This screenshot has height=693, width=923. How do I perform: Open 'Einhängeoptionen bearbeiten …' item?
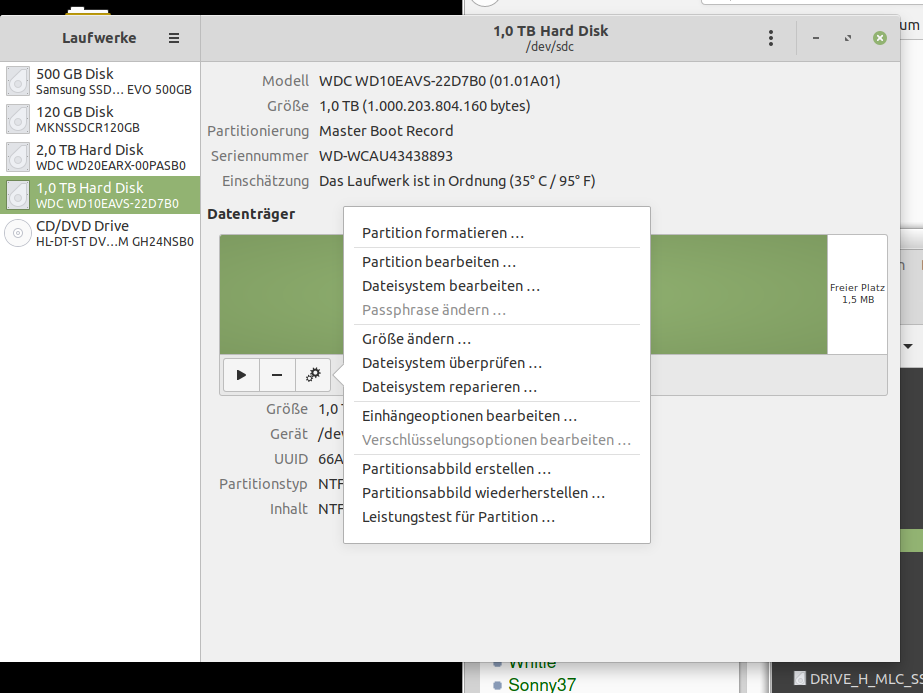click(x=470, y=416)
